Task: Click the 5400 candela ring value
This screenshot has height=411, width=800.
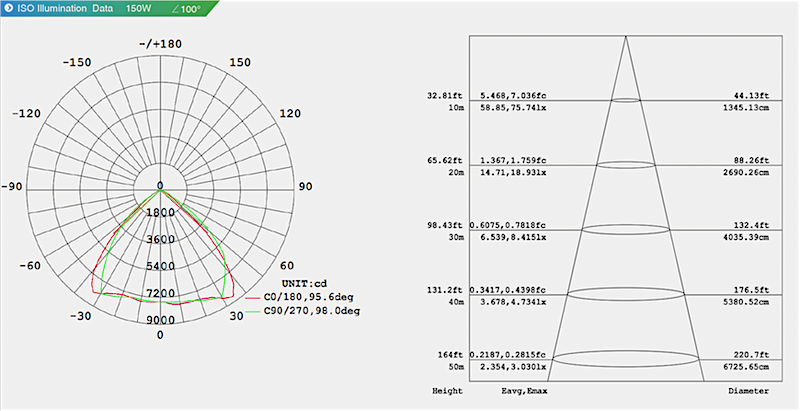Action: coord(160,266)
